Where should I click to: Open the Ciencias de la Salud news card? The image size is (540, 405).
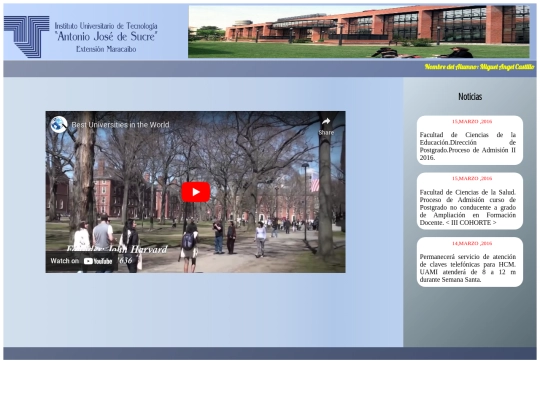point(469,201)
